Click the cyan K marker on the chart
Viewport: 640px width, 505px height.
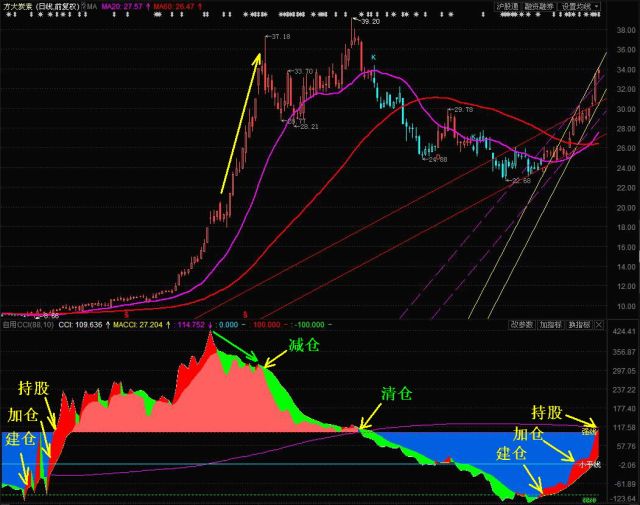click(x=374, y=58)
